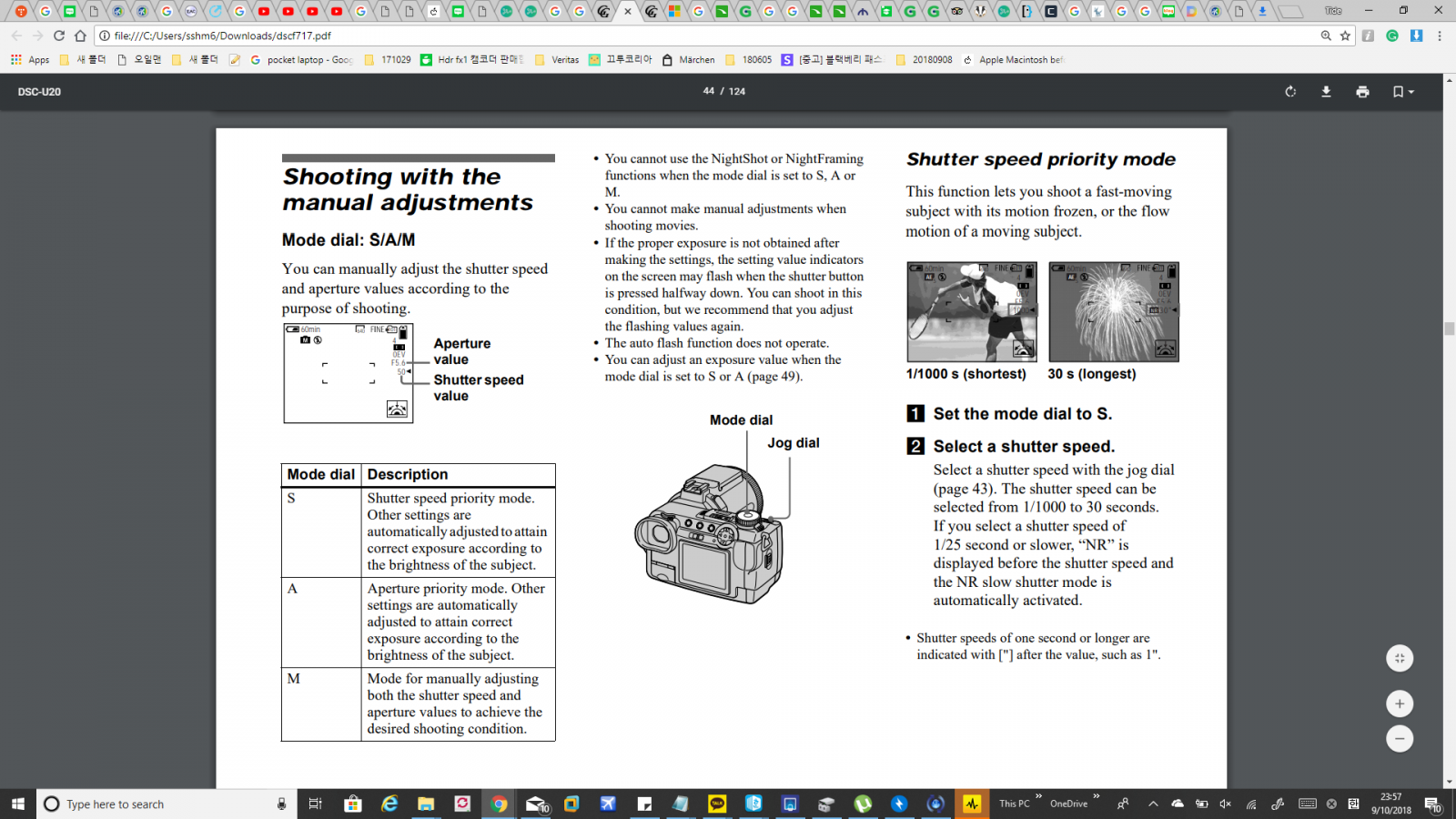Image resolution: width=1456 pixels, height=819 pixels.
Task: Zoom in with the plus button
Action: (x=1400, y=703)
